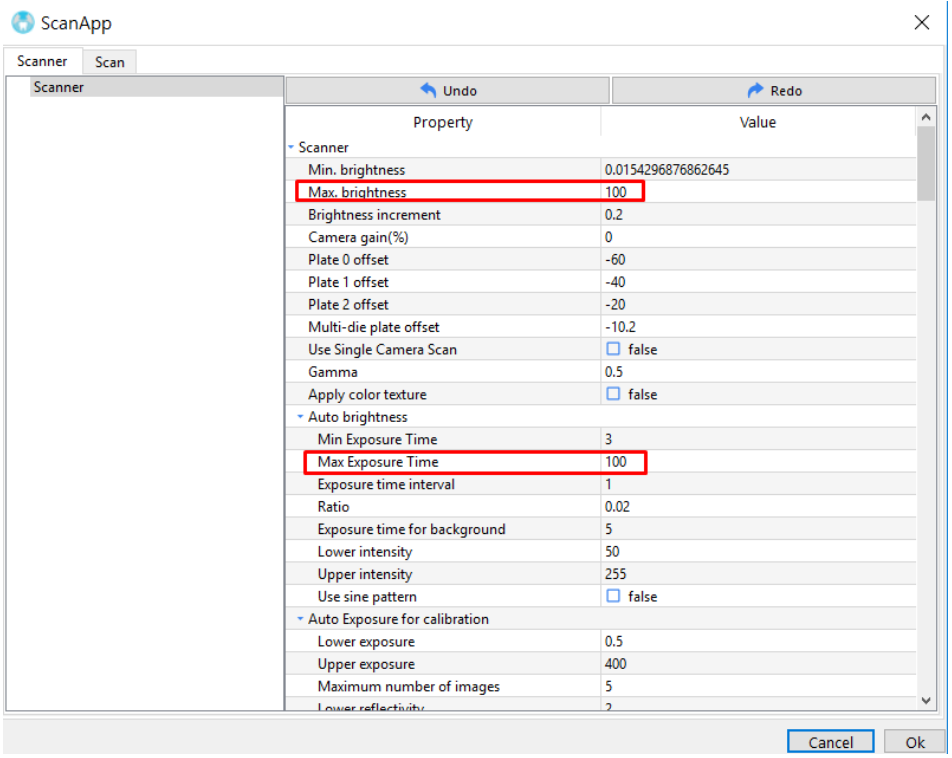Screen dimensions: 952x758
Task: Click the scrollbar down arrow
Action: tap(925, 701)
